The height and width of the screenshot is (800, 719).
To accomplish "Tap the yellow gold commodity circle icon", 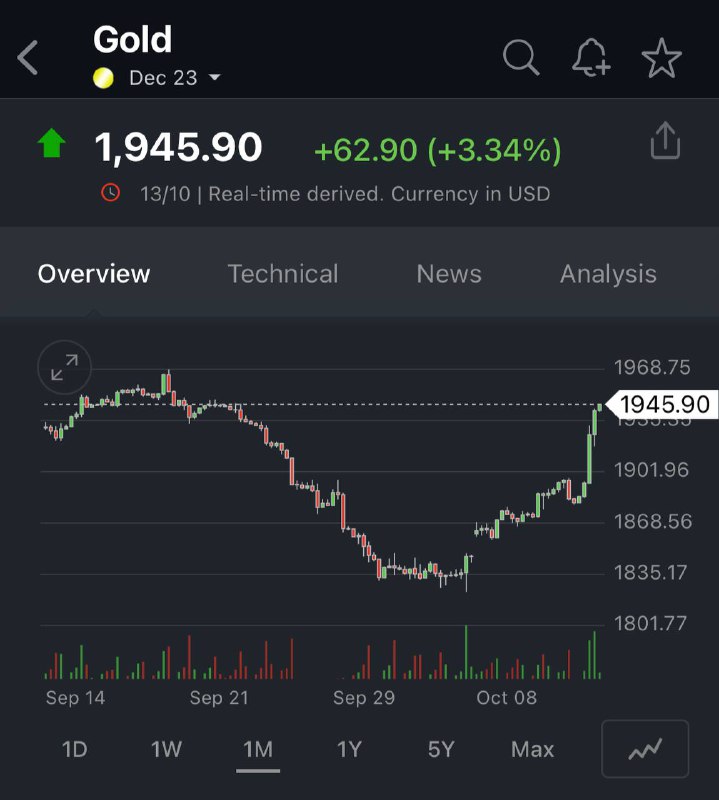I will click(x=103, y=78).
